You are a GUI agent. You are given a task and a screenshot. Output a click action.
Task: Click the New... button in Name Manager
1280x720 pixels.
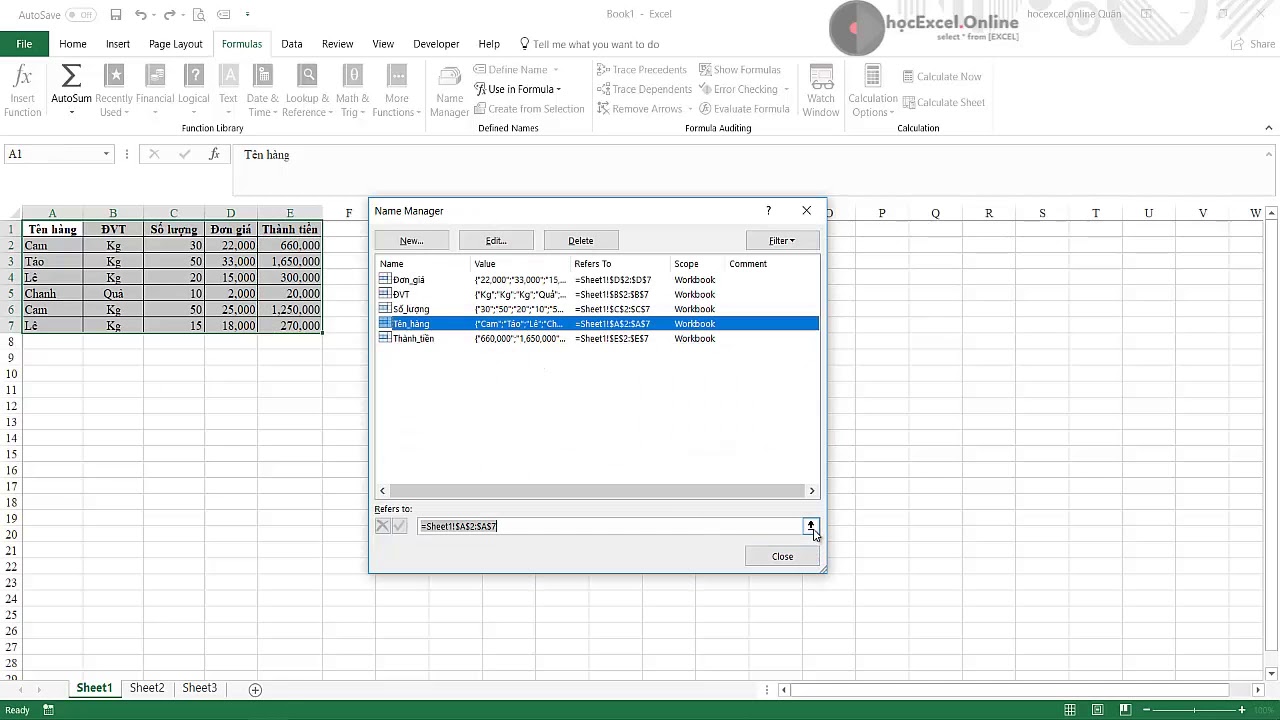click(x=411, y=241)
